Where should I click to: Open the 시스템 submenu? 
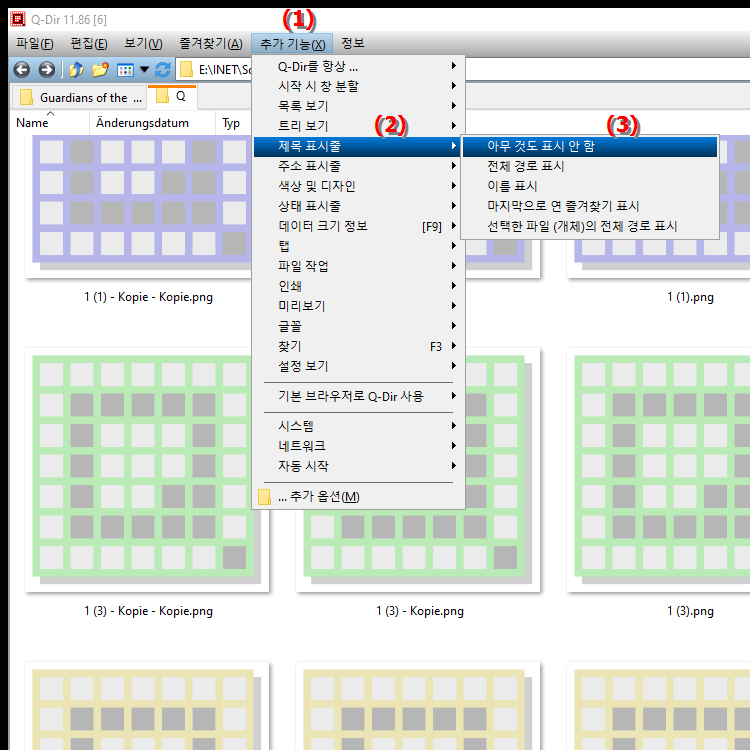[x=358, y=426]
